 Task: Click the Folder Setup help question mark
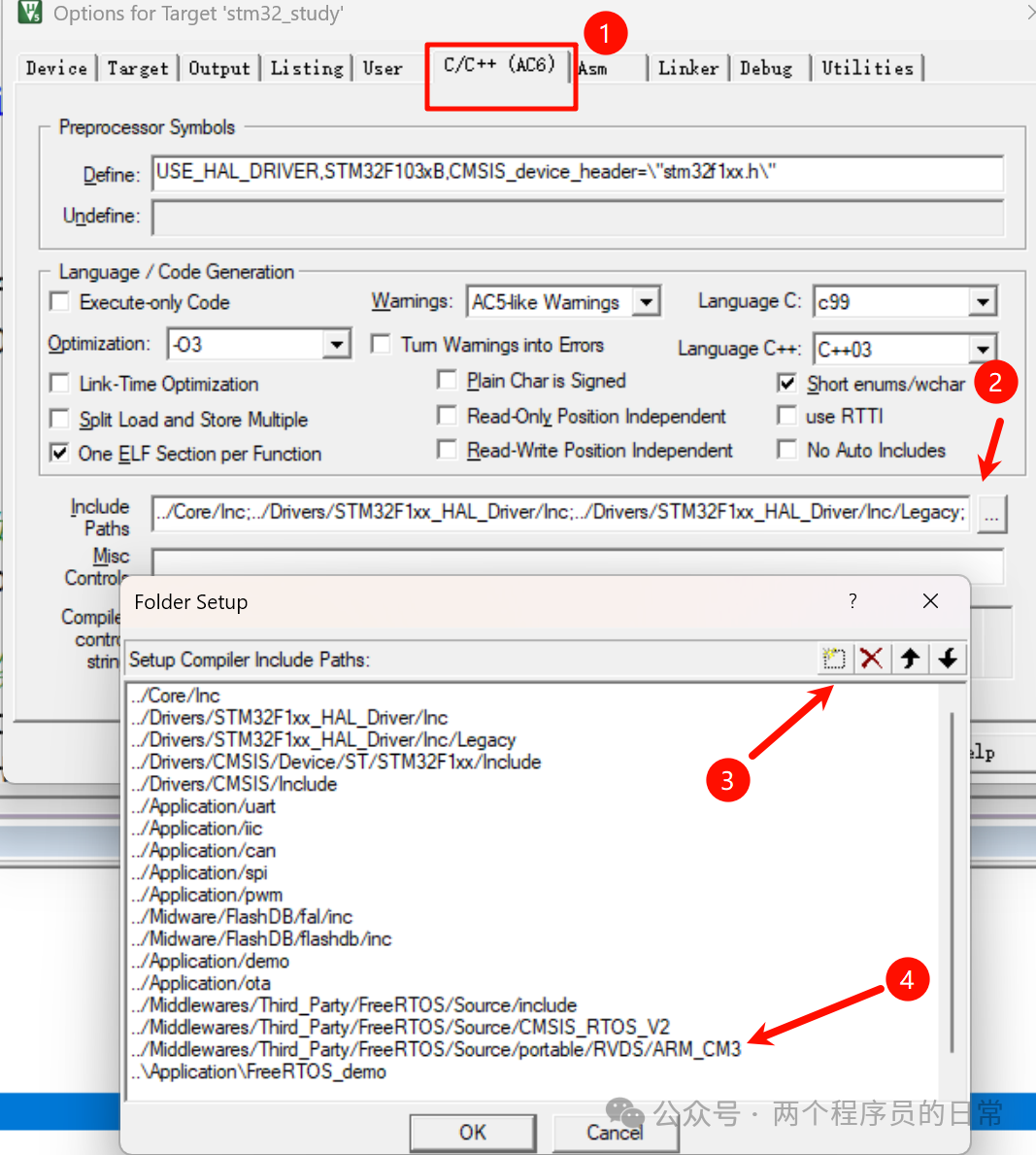(x=852, y=601)
